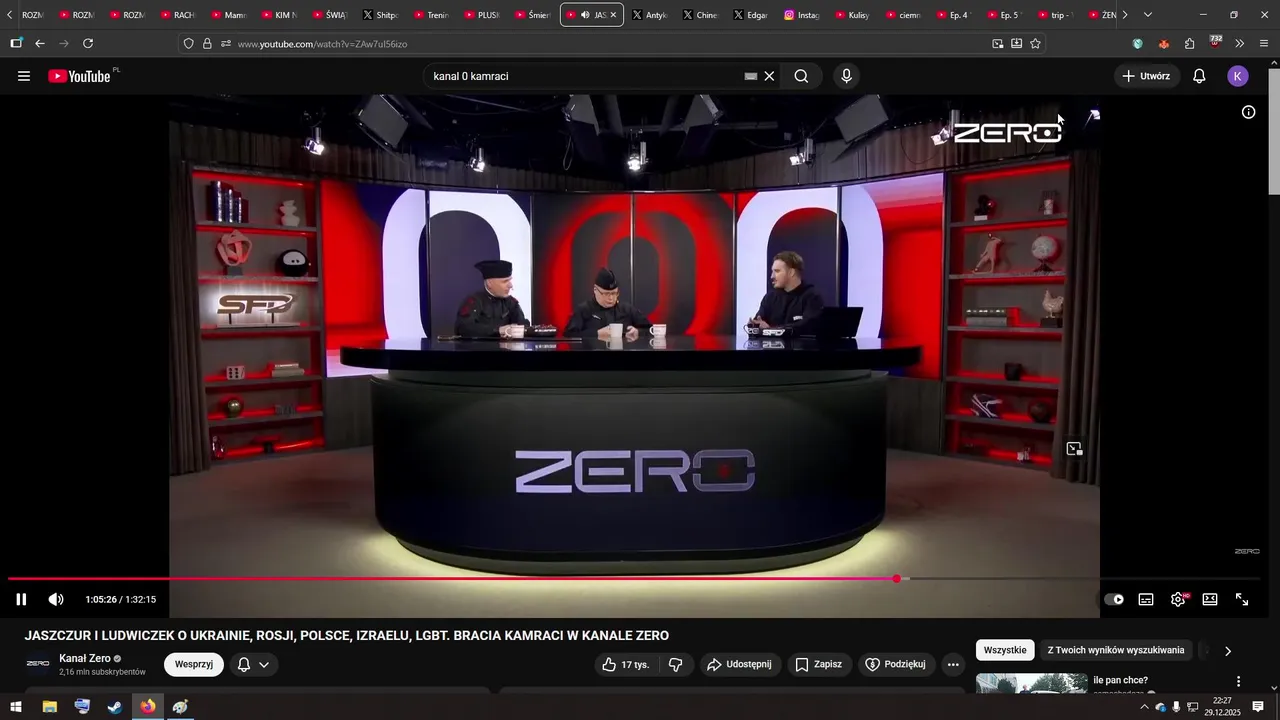Click the ZERO channel watermark in video
The image size is (1280, 720).
1247,551
